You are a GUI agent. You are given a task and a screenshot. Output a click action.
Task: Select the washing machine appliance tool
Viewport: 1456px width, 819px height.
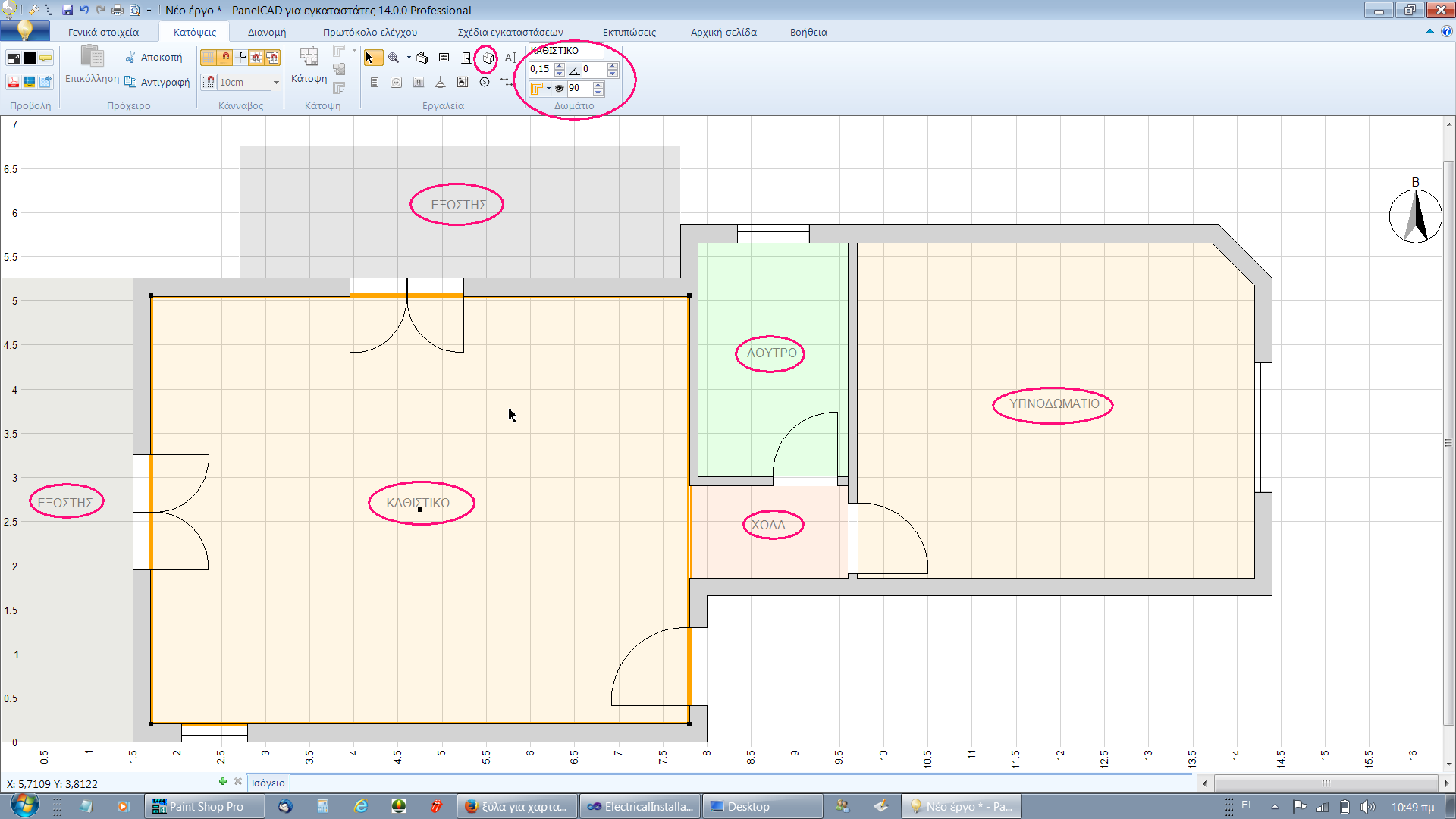tap(463, 82)
